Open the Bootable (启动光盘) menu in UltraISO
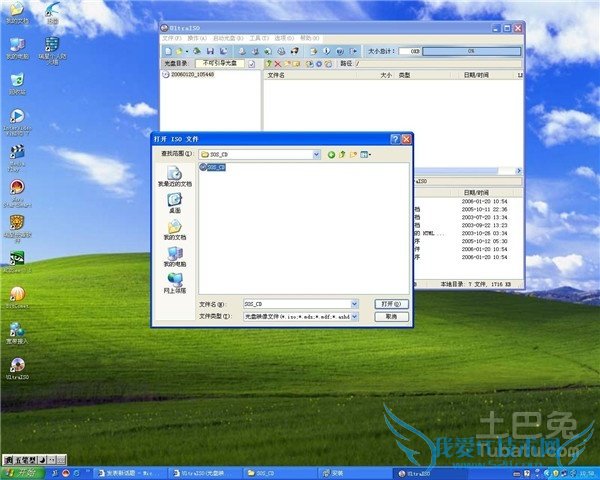The height and width of the screenshot is (480, 600). point(228,38)
